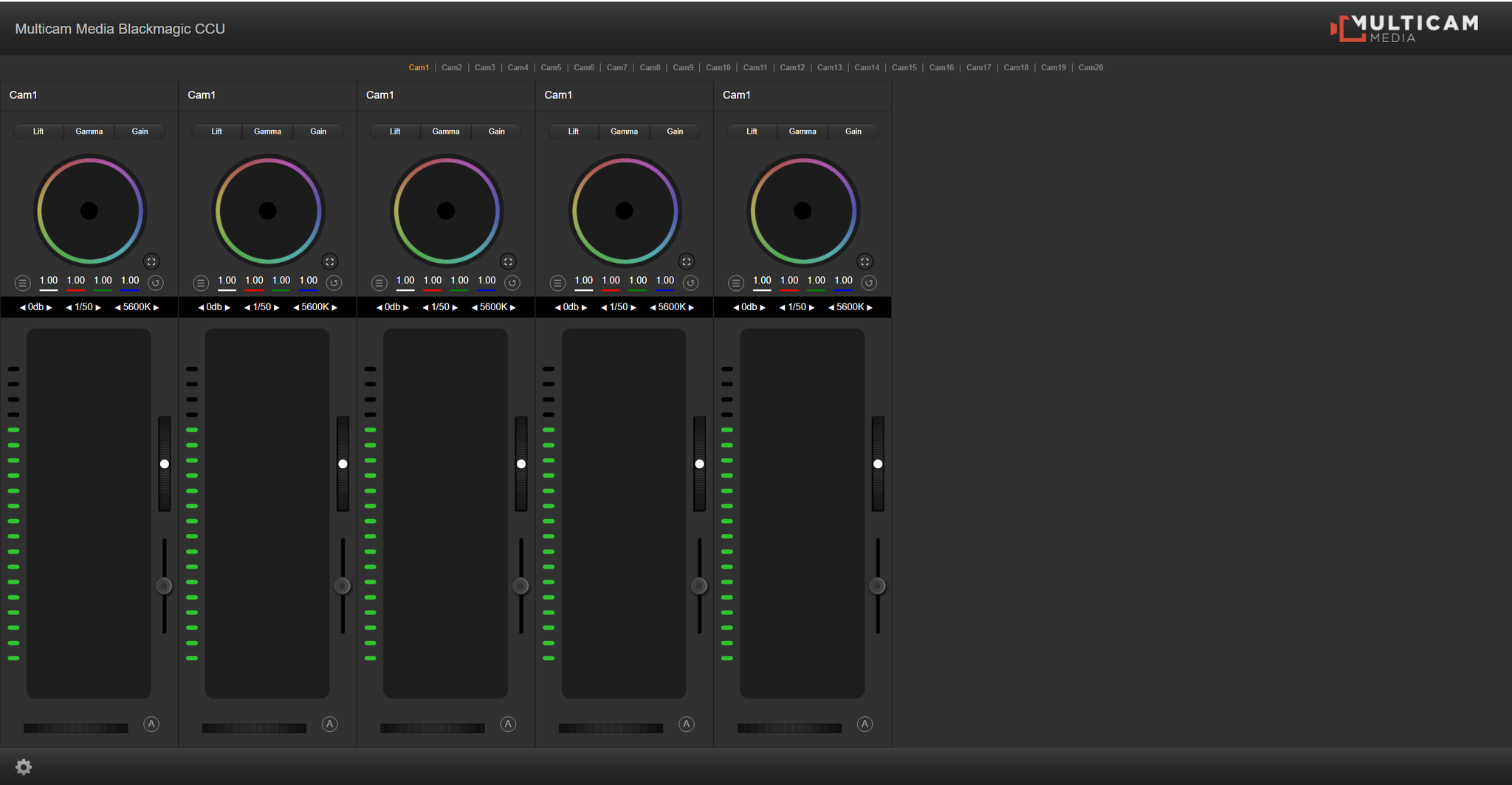
Task: Reset color values in the fourth camera panel
Action: [691, 283]
